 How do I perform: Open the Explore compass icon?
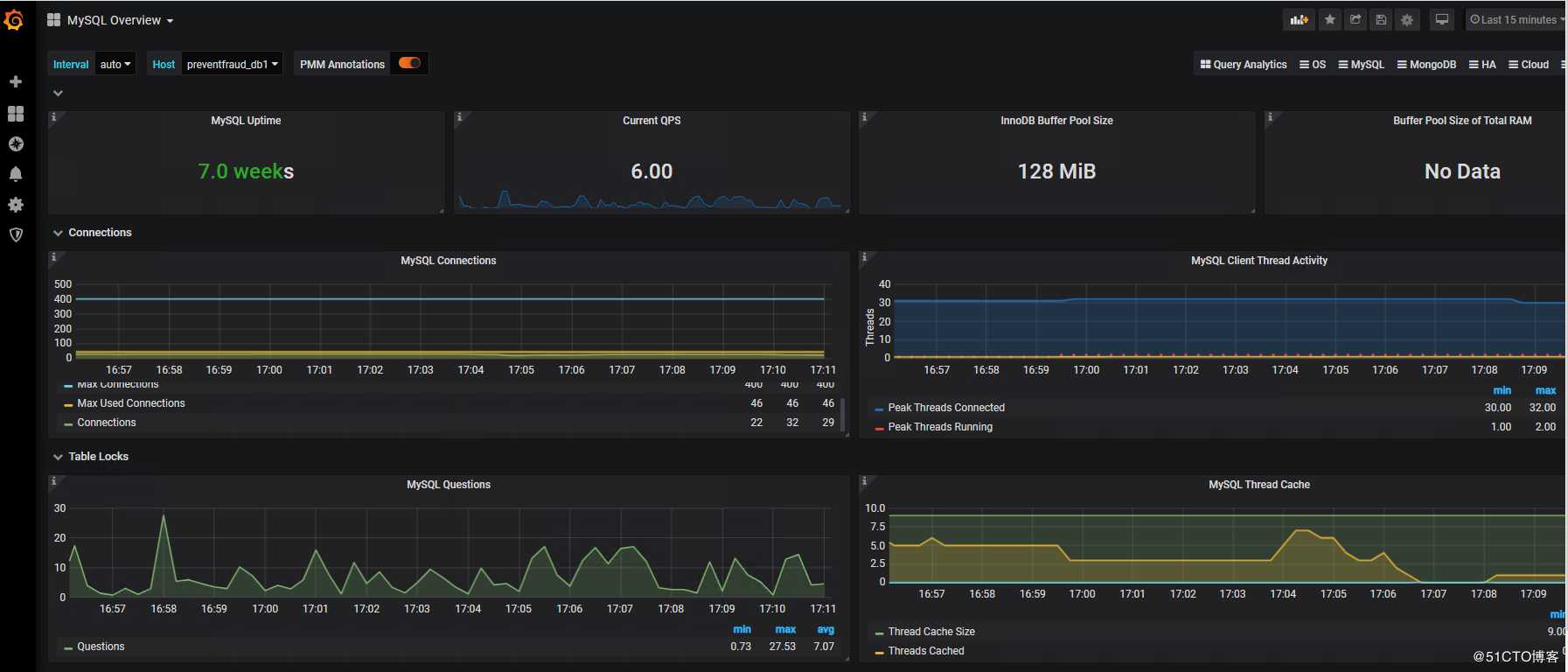point(16,144)
